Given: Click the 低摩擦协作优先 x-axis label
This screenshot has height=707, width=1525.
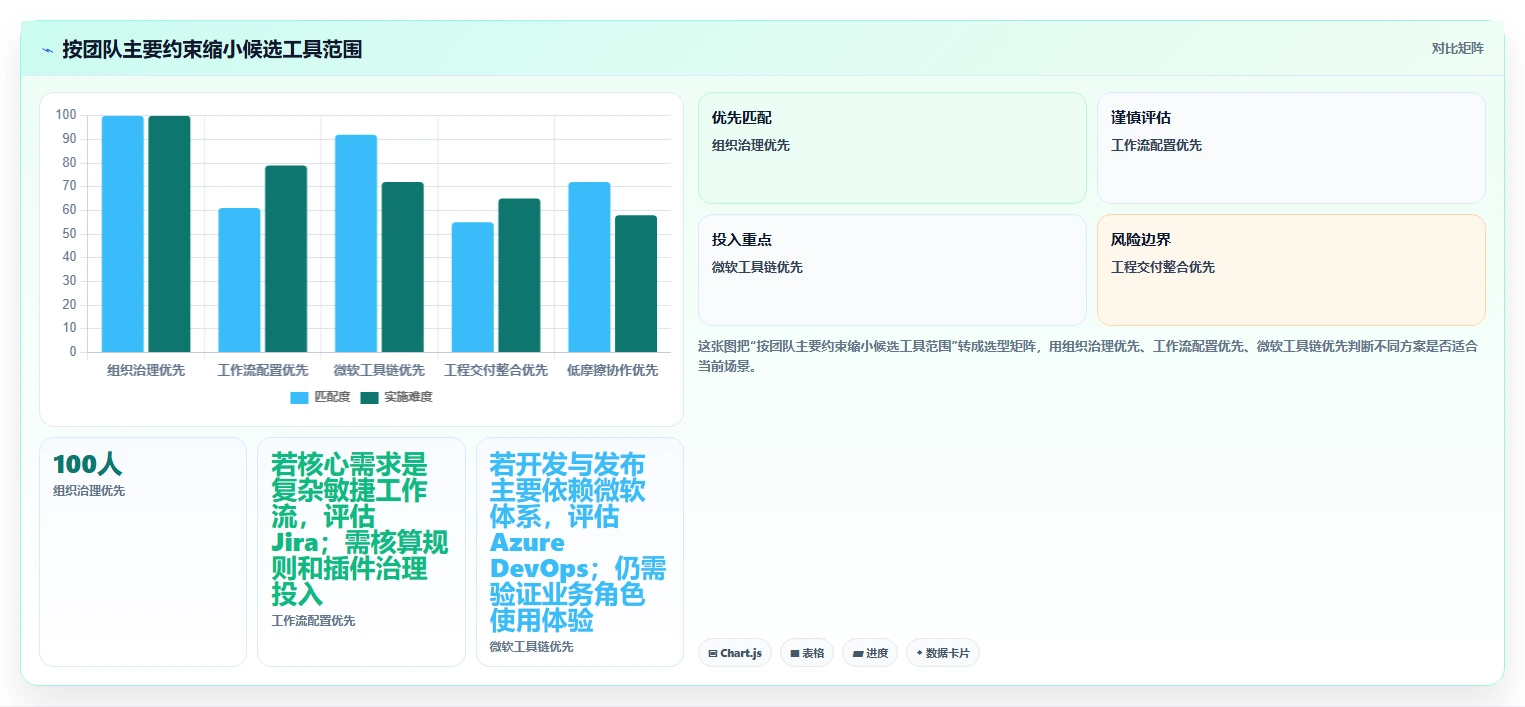Looking at the screenshot, I should coord(613,370).
